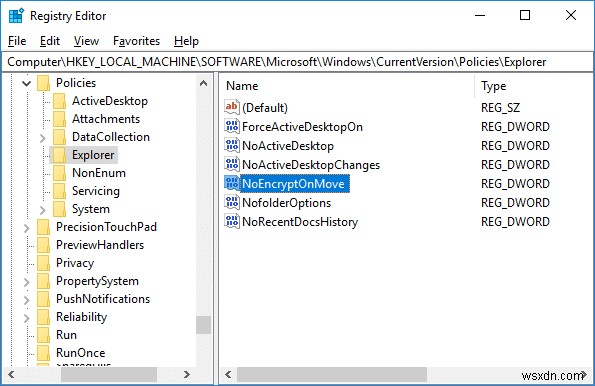Image resolution: width=595 pixels, height=386 pixels.
Task: Open the View menu
Action: pyautogui.click(x=86, y=41)
